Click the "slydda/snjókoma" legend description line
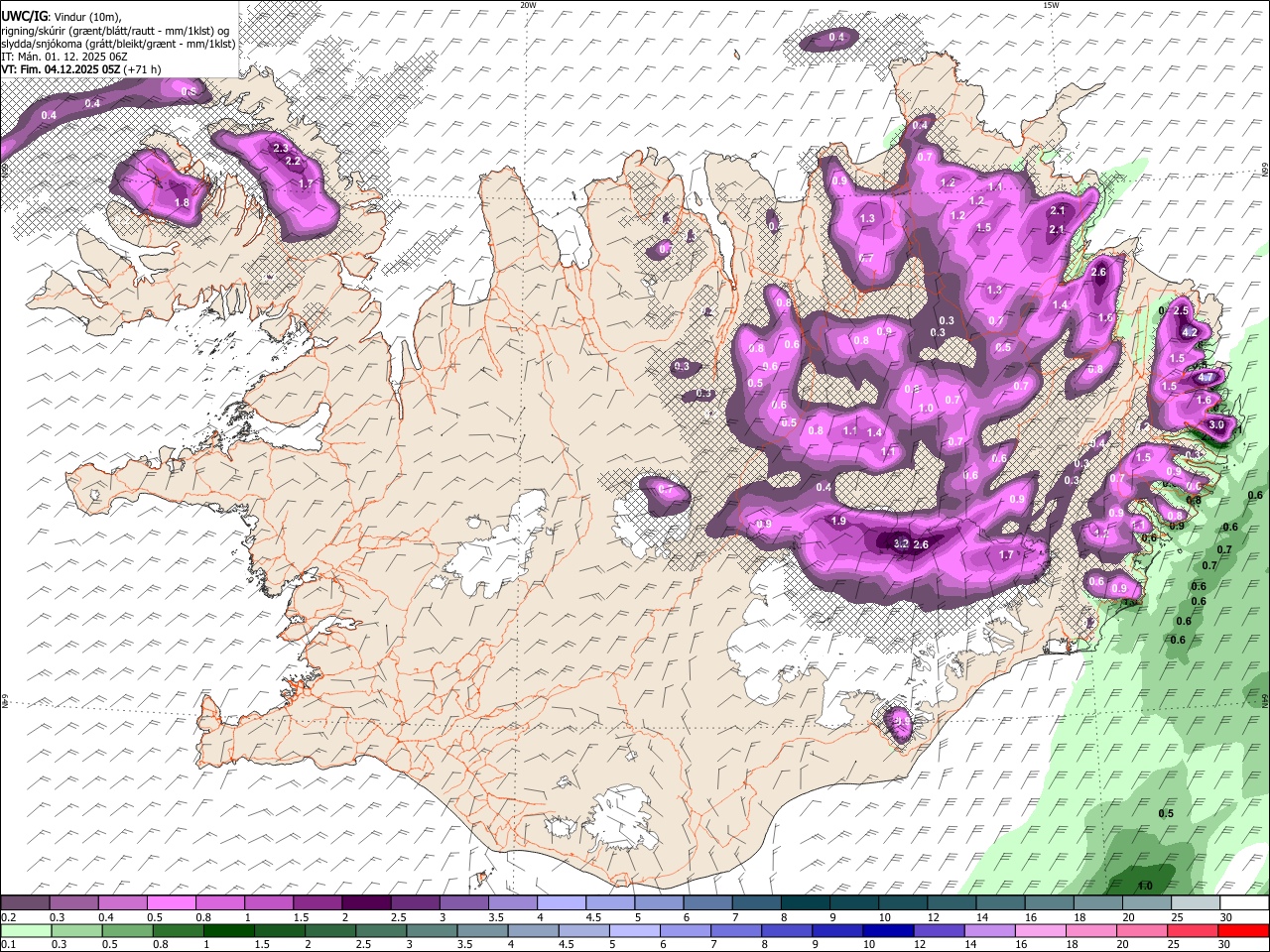 (118, 44)
